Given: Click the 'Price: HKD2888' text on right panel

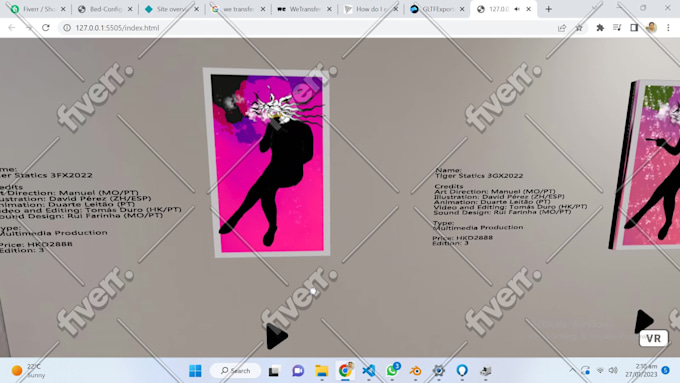Looking at the screenshot, I should (x=462, y=238).
